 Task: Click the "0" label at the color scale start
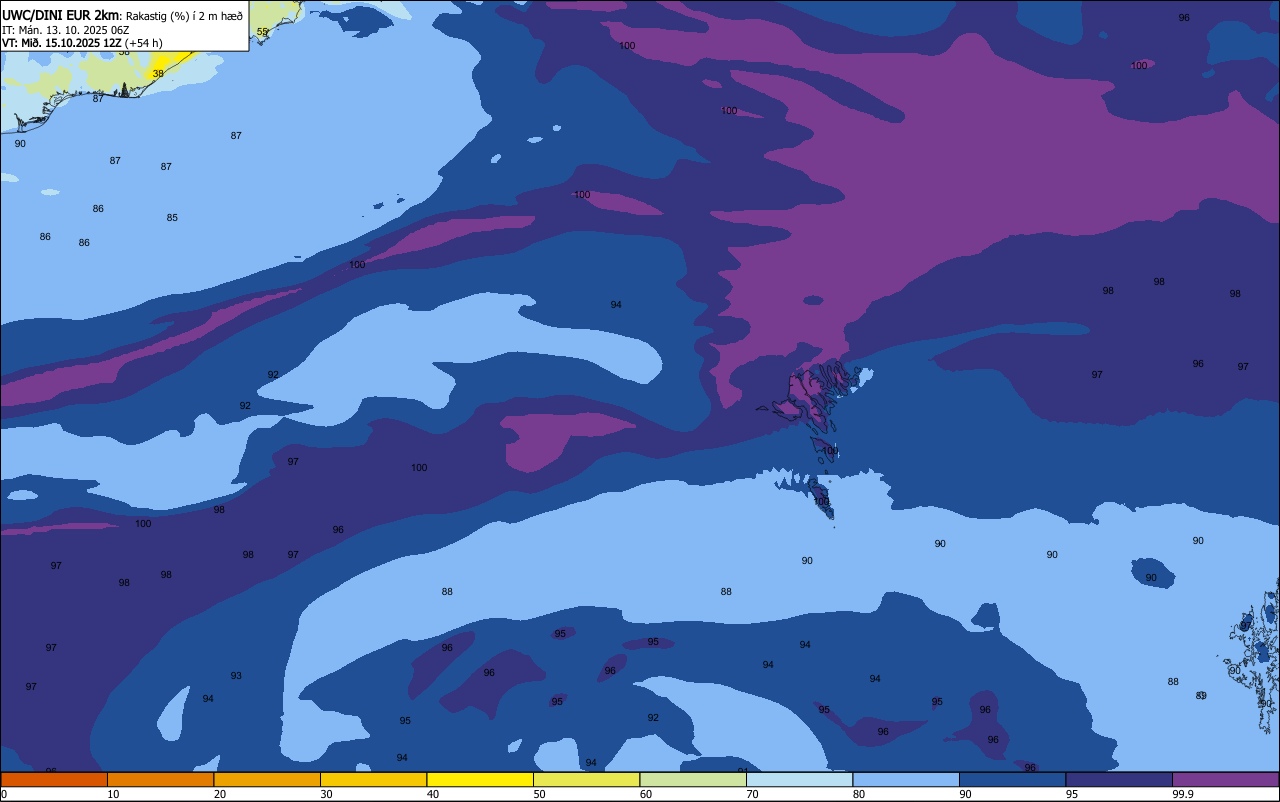click(4, 794)
